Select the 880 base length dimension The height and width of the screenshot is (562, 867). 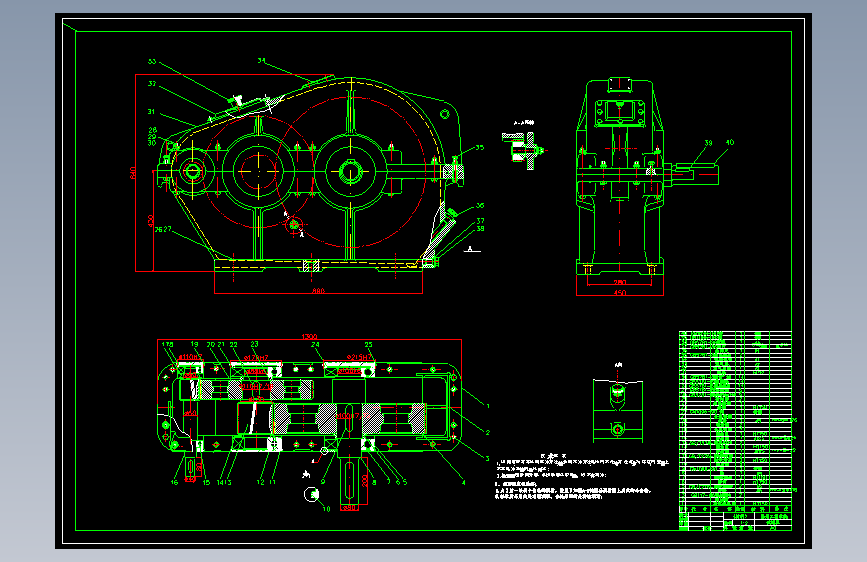click(318, 290)
